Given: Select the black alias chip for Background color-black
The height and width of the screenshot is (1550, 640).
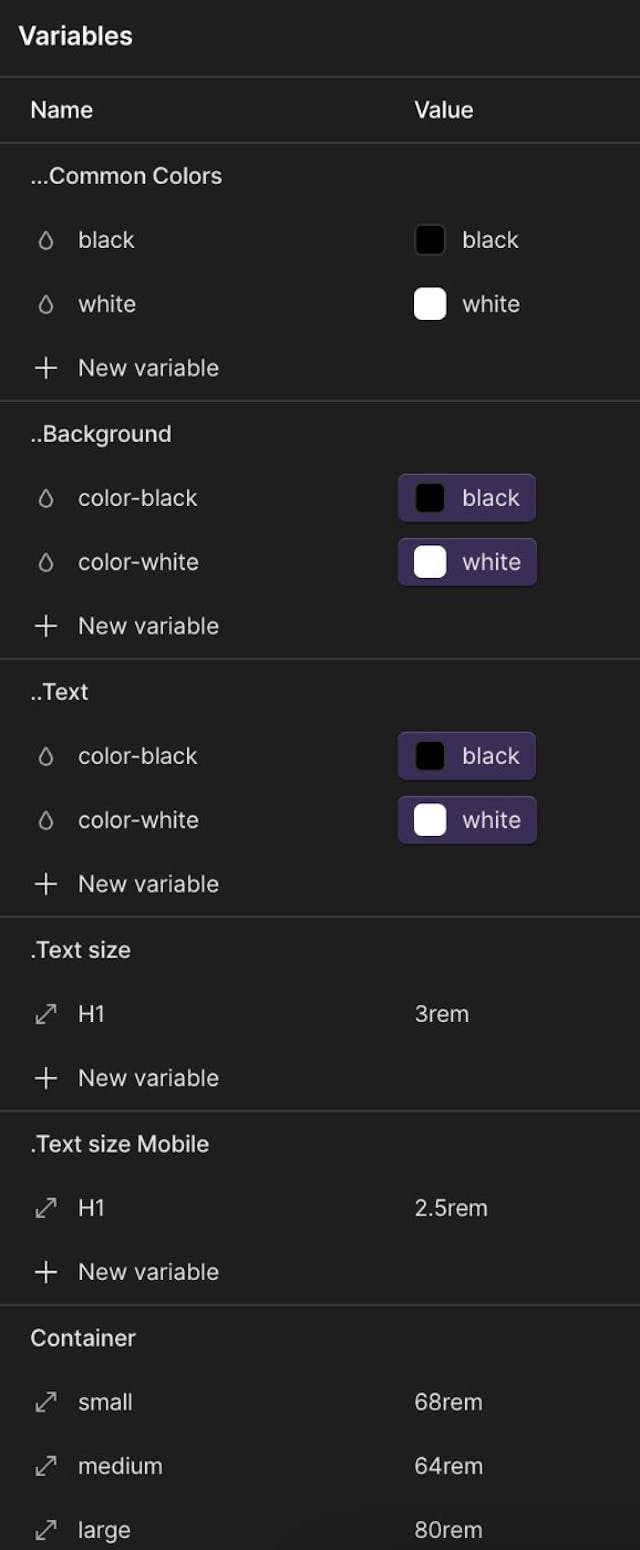Looking at the screenshot, I should tap(467, 498).
